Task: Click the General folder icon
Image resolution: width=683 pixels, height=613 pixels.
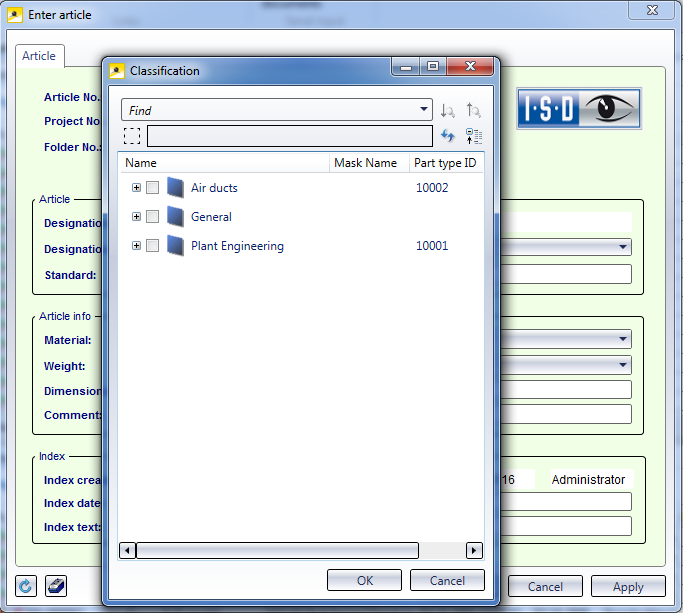Action: [176, 217]
